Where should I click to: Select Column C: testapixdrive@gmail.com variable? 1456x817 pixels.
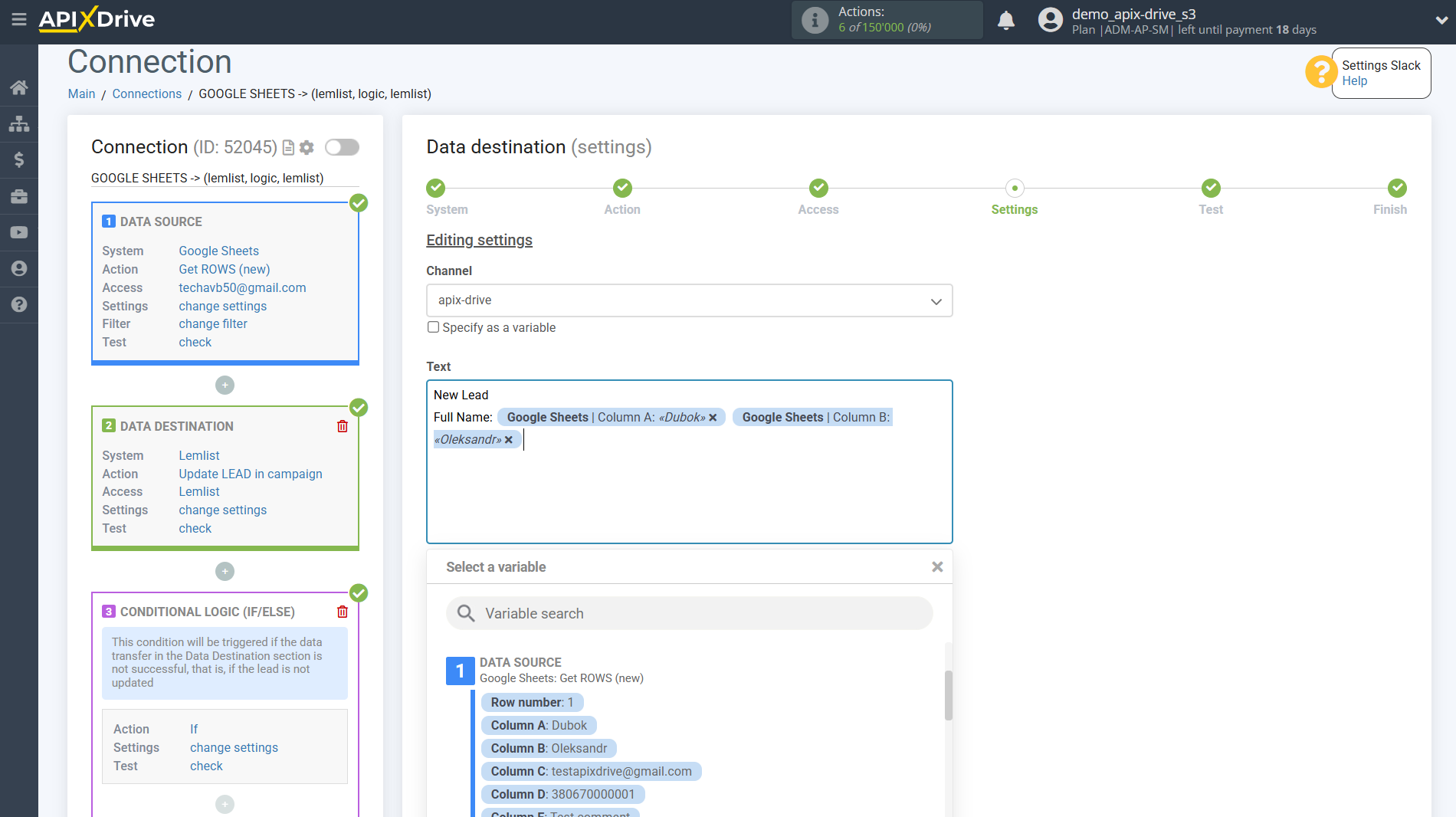pyautogui.click(x=591, y=771)
